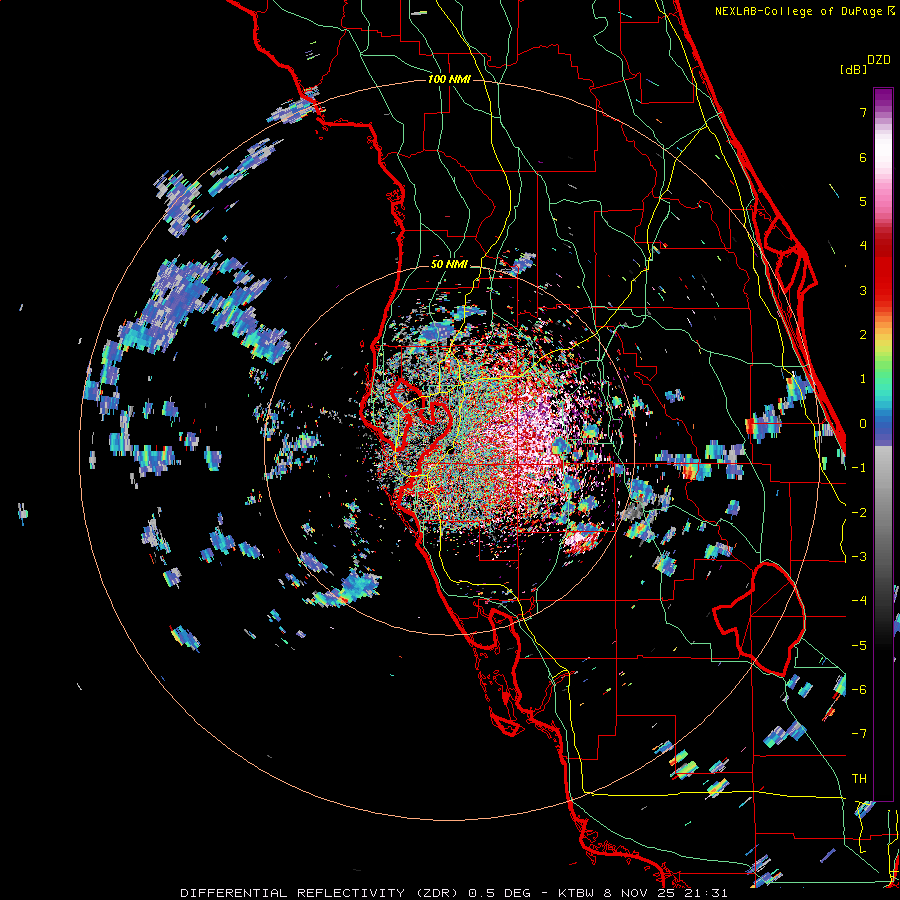Click the -1 value on color scale
Viewport: 900px width, 900px height.
coord(859,468)
